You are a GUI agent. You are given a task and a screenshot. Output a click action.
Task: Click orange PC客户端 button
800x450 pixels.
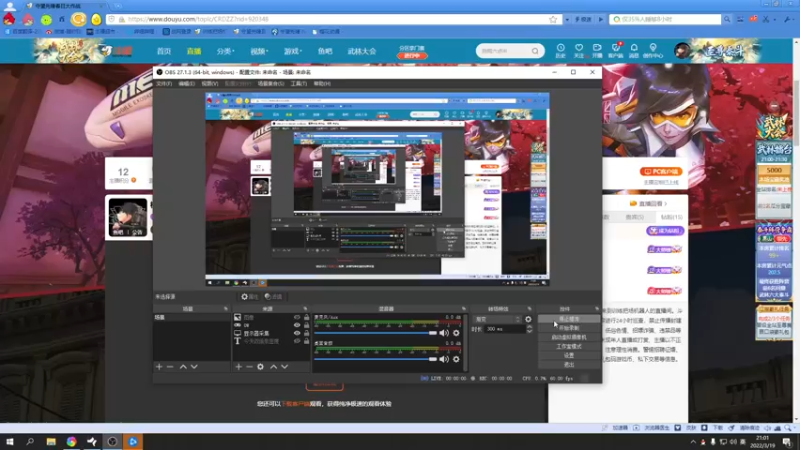click(x=661, y=171)
